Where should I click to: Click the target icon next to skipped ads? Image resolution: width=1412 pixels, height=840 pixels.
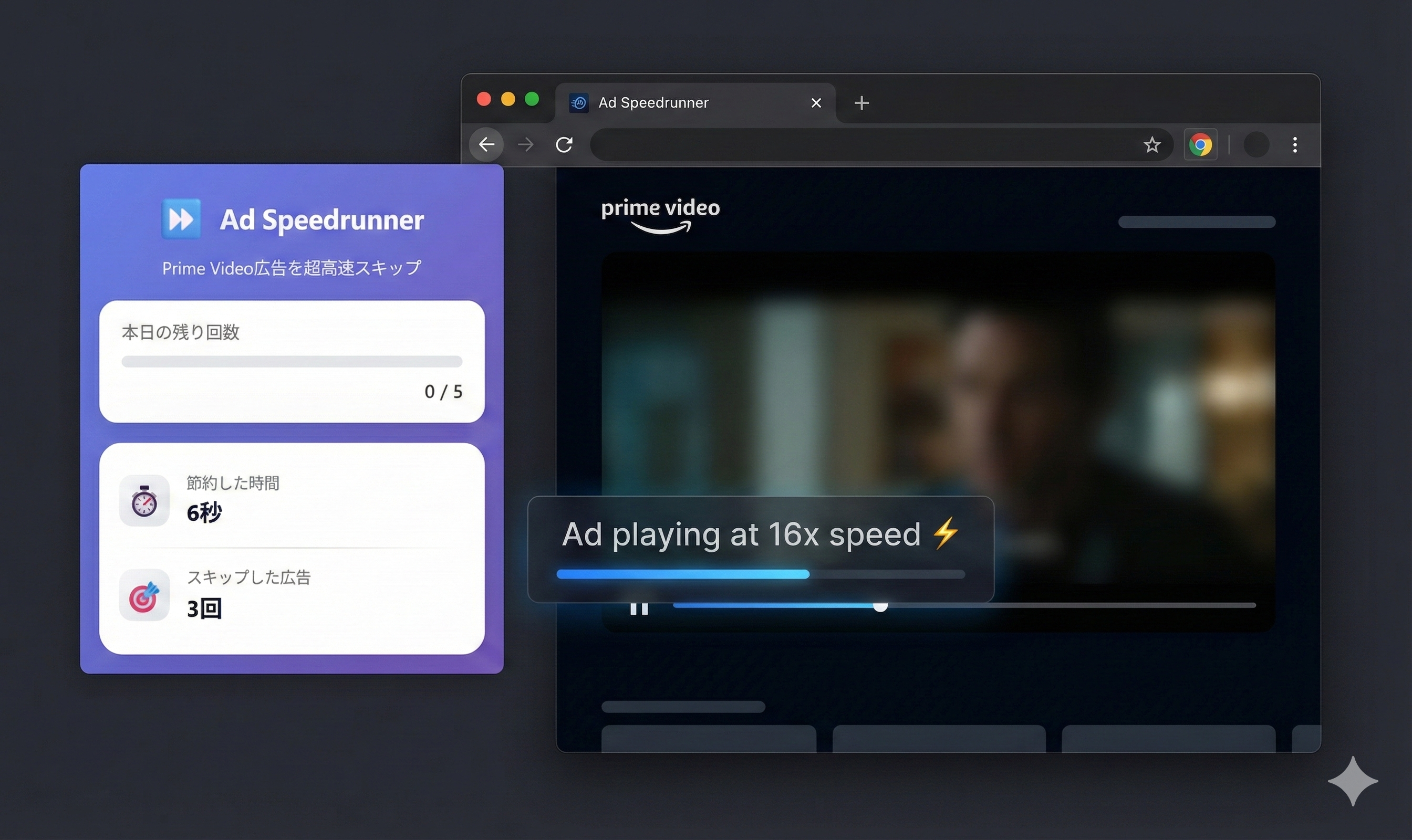point(144,595)
